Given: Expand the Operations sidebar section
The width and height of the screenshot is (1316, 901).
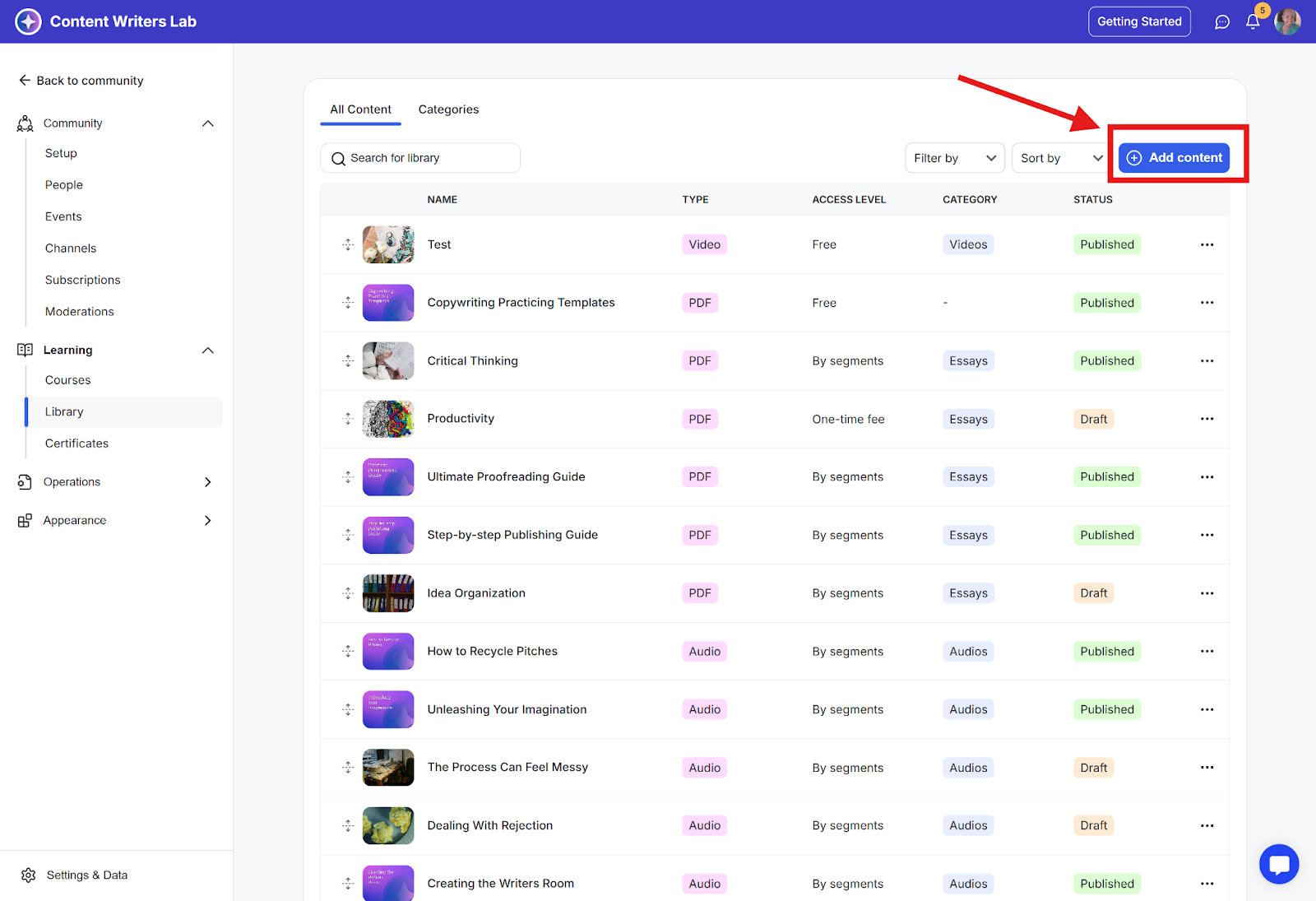Looking at the screenshot, I should pos(207,482).
